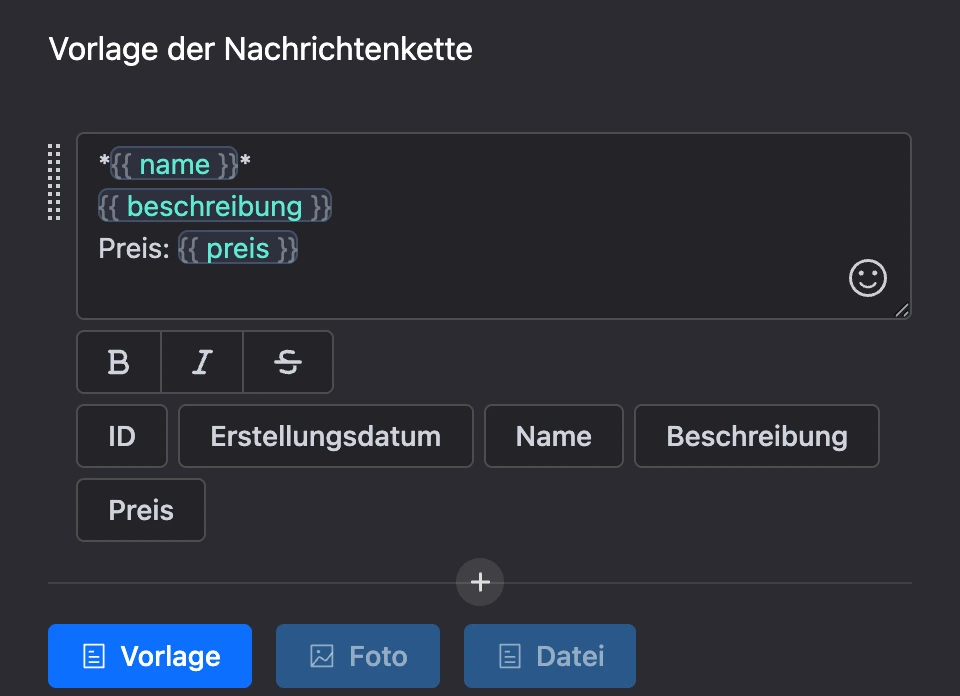The width and height of the screenshot is (960, 696).
Task: Click inside the message template text area
Action: pos(493,226)
